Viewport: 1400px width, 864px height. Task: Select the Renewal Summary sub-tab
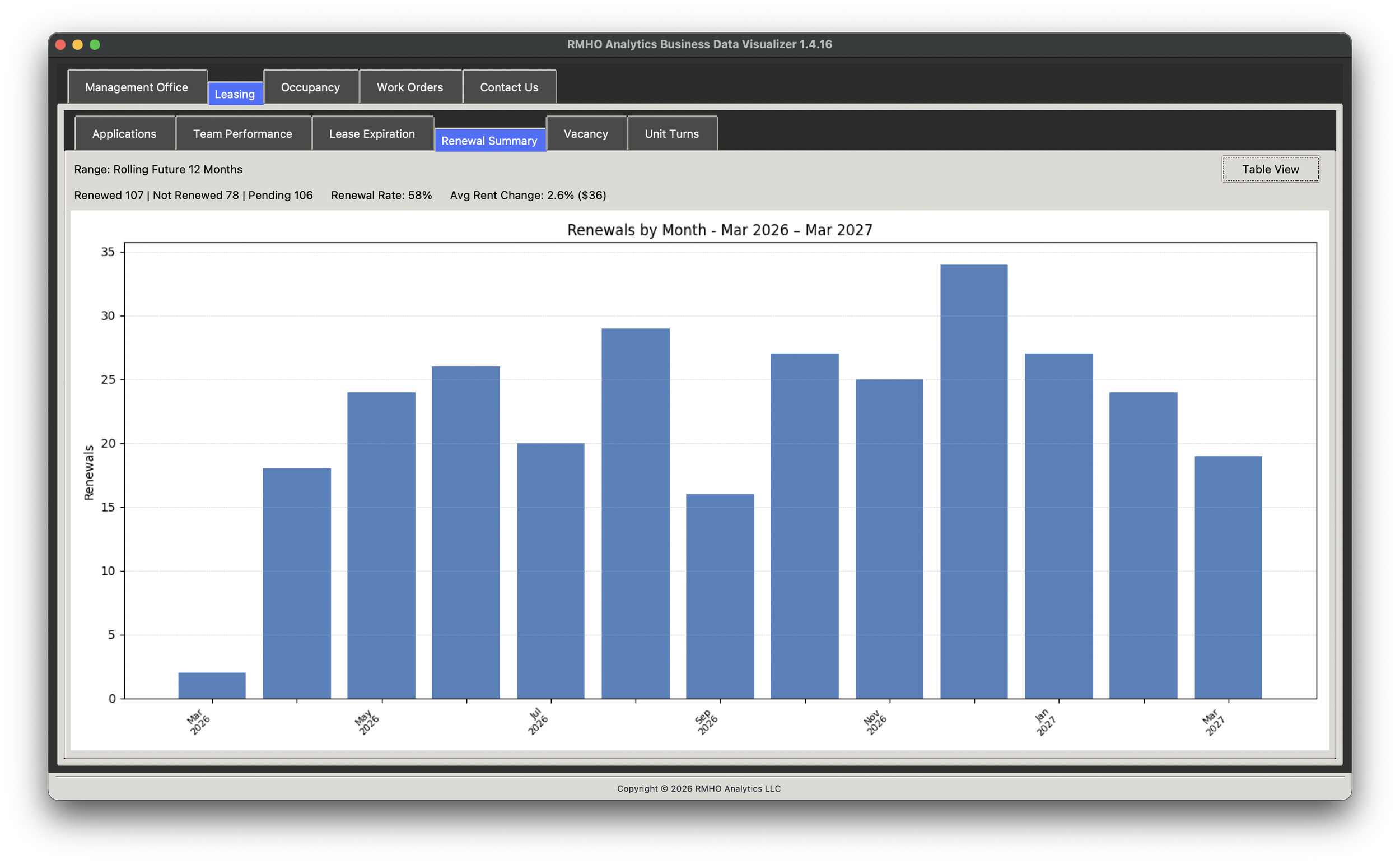click(x=489, y=141)
